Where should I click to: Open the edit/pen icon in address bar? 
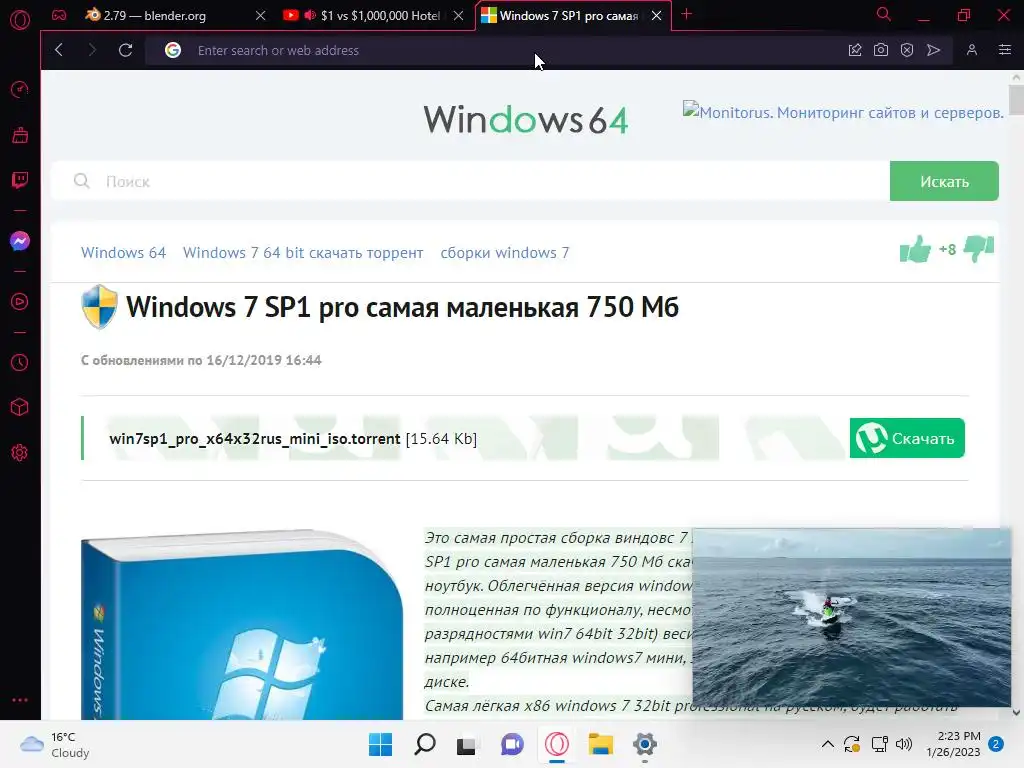coord(855,50)
